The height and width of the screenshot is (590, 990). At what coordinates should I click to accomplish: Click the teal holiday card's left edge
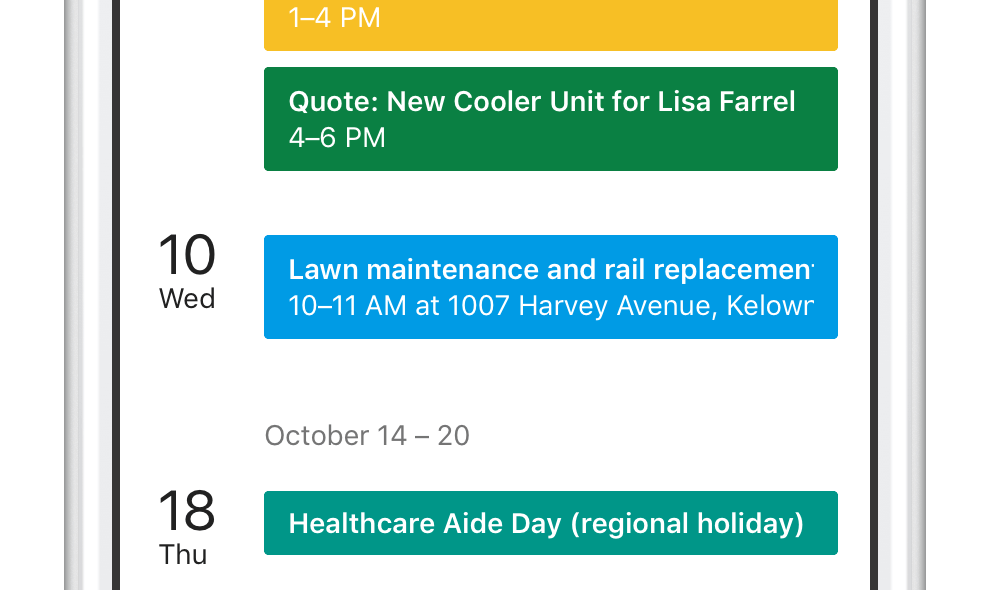270,523
